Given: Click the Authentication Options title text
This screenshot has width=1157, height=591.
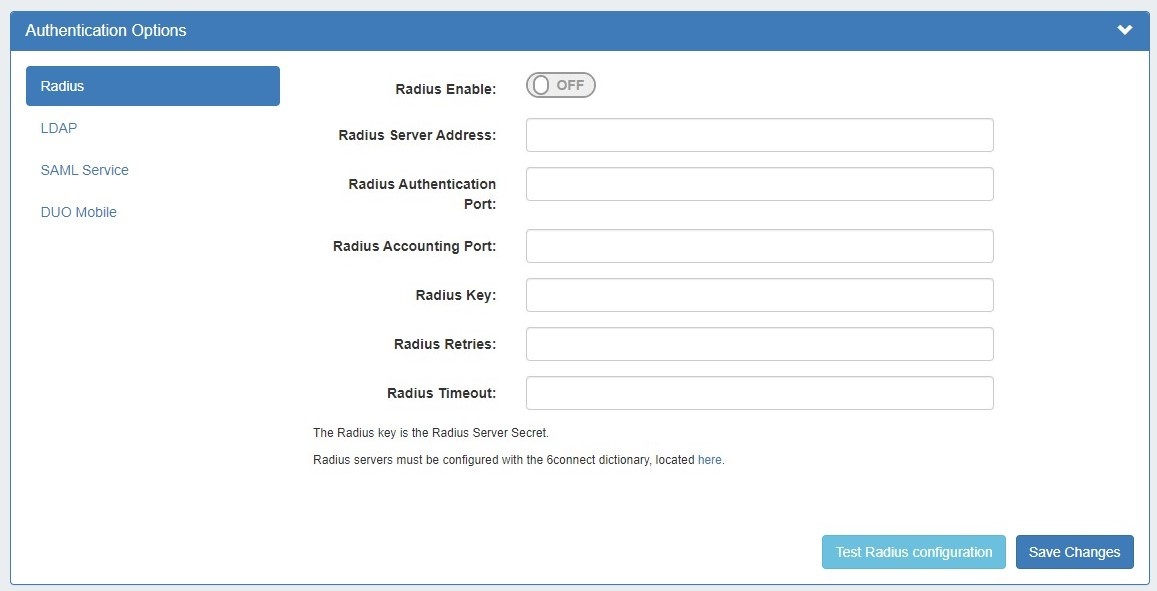Looking at the screenshot, I should pyautogui.click(x=106, y=30).
